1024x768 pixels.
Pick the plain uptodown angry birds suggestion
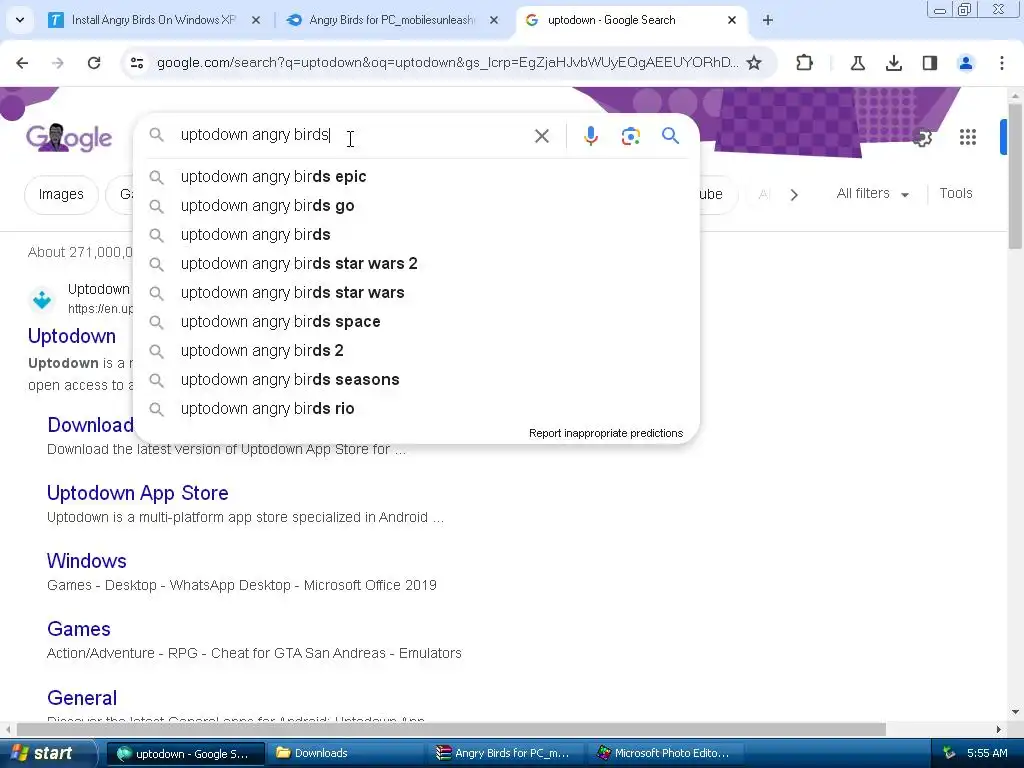point(417,234)
